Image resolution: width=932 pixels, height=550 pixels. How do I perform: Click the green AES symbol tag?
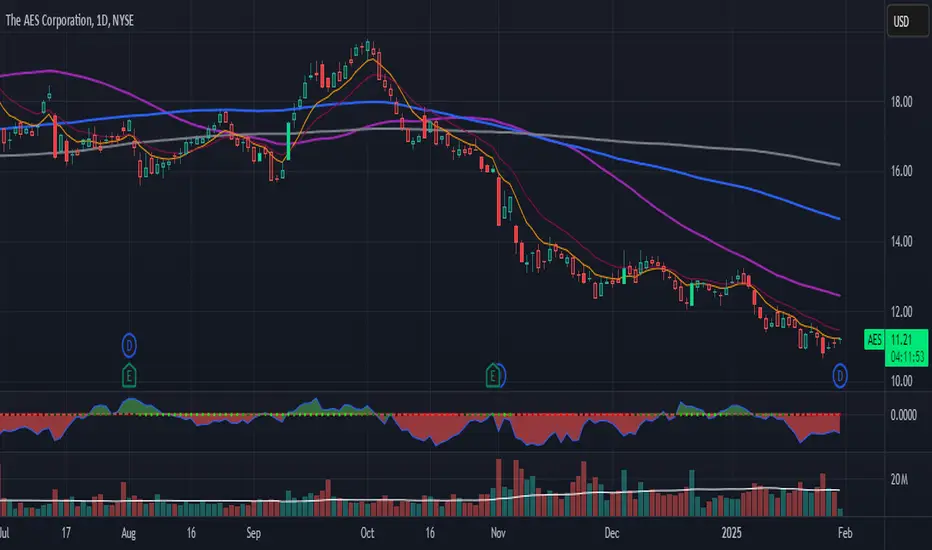click(874, 340)
